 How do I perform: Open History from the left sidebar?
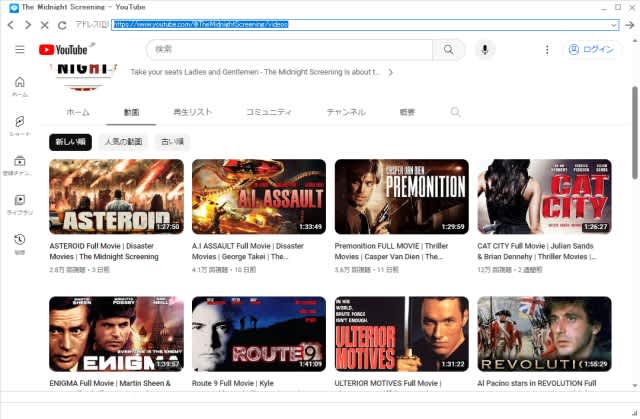pyautogui.click(x=20, y=244)
